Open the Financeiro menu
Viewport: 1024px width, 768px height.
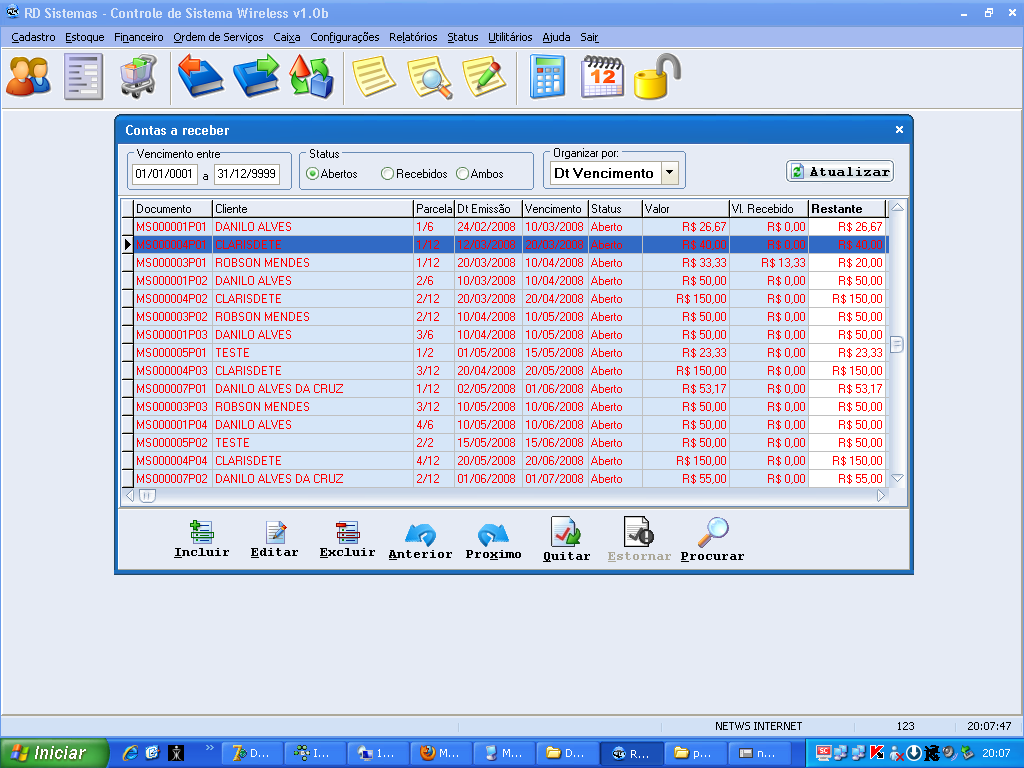click(x=138, y=37)
